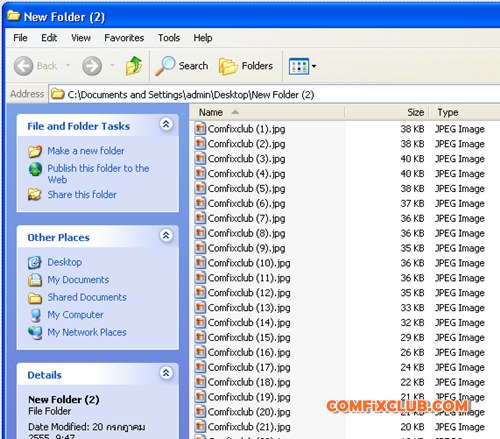Collapse the Other Places panel
This screenshot has height=439, width=500.
pos(166,236)
